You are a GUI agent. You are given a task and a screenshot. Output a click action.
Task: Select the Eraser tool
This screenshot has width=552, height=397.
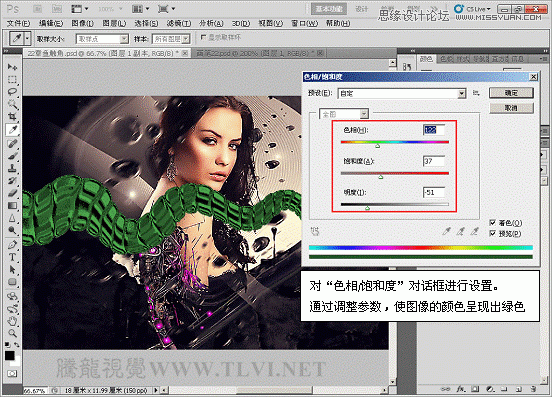point(12,193)
